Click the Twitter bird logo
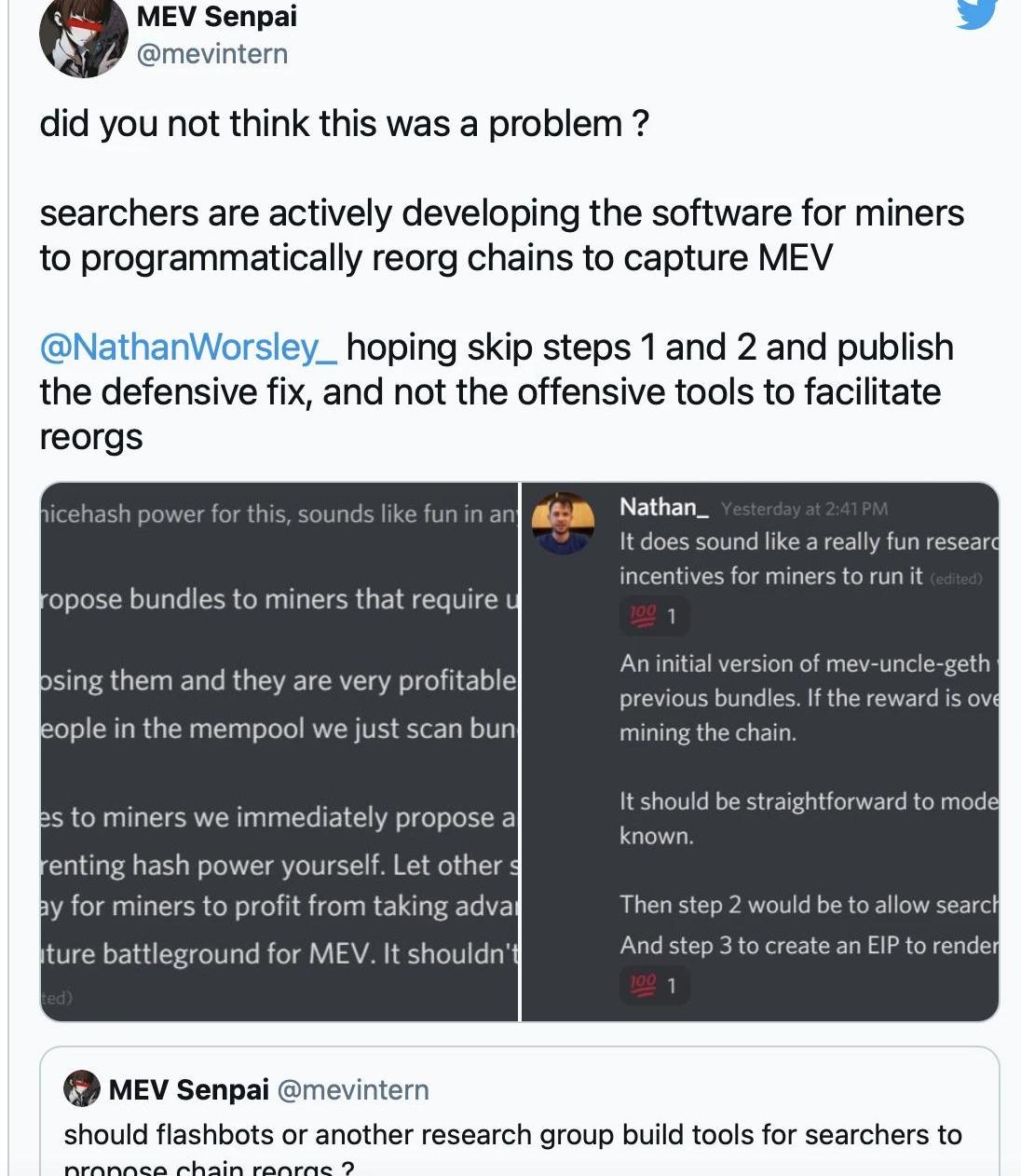 tap(976, 13)
